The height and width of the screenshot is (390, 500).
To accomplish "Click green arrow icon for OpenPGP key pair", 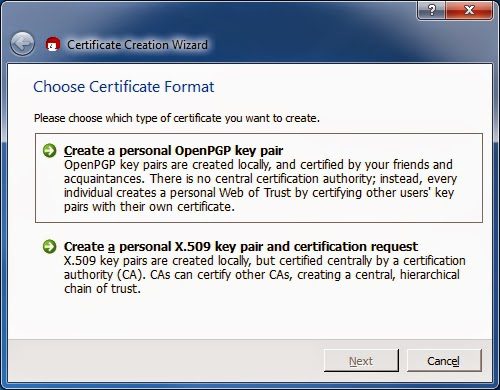I will tap(50, 151).
